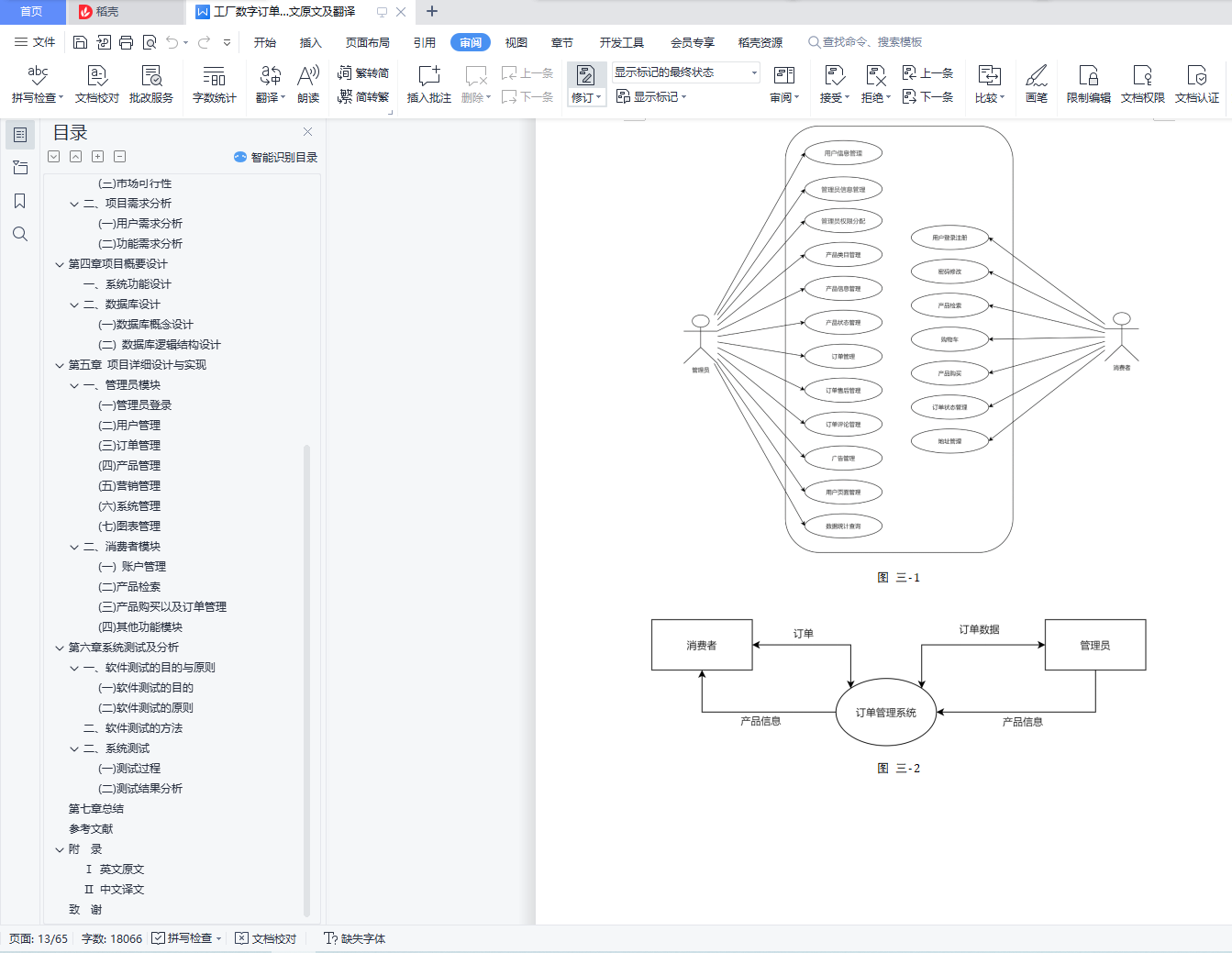
Task: Accept the tracked change (接受)
Action: [834, 83]
